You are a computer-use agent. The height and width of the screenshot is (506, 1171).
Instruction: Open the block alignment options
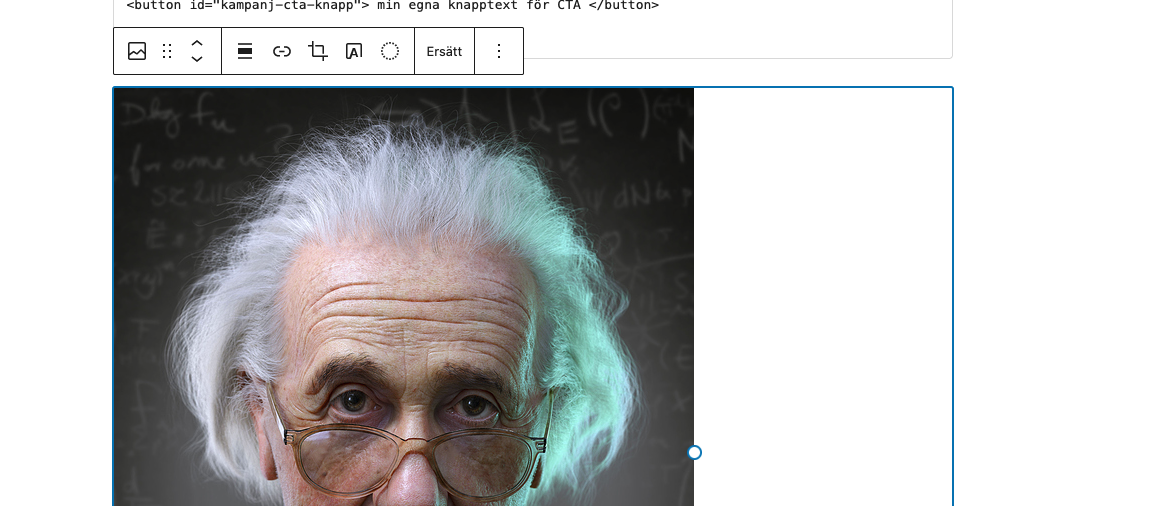(245, 51)
